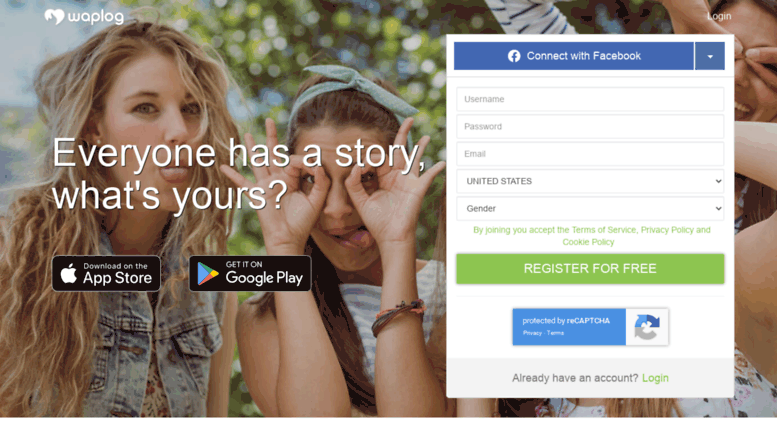Click the Google Play triangle icon
This screenshot has width=777, height=423.
pyautogui.click(x=208, y=273)
